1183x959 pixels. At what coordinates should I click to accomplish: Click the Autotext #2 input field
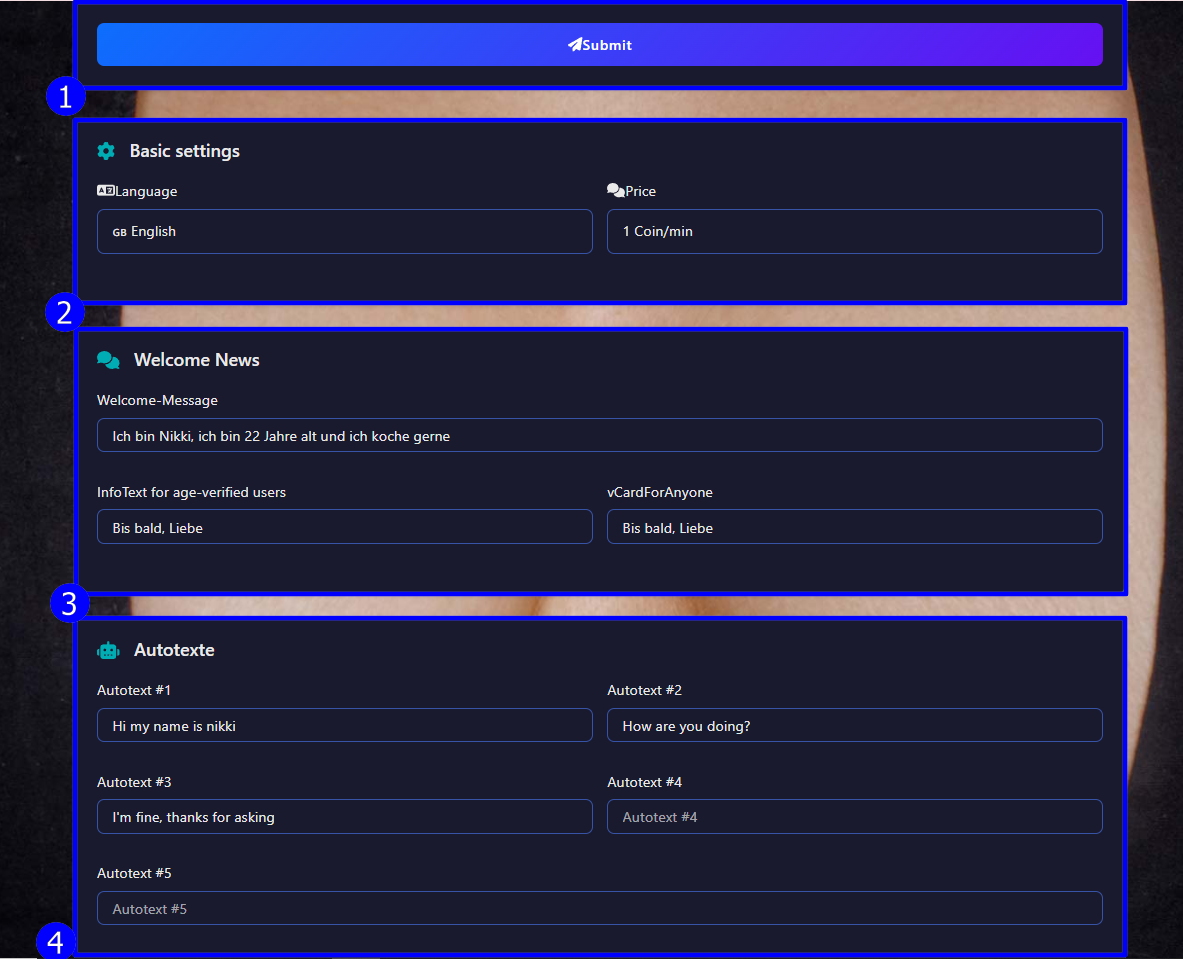[x=854, y=726]
